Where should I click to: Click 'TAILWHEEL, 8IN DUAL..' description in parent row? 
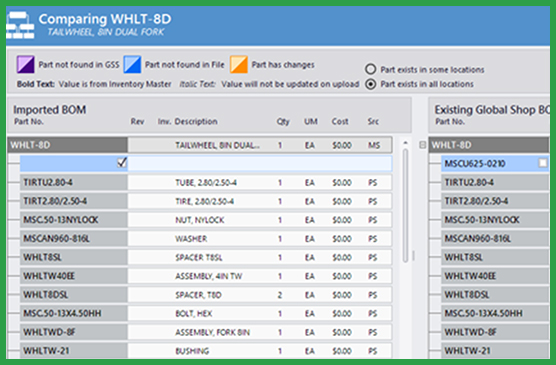[x=217, y=145]
